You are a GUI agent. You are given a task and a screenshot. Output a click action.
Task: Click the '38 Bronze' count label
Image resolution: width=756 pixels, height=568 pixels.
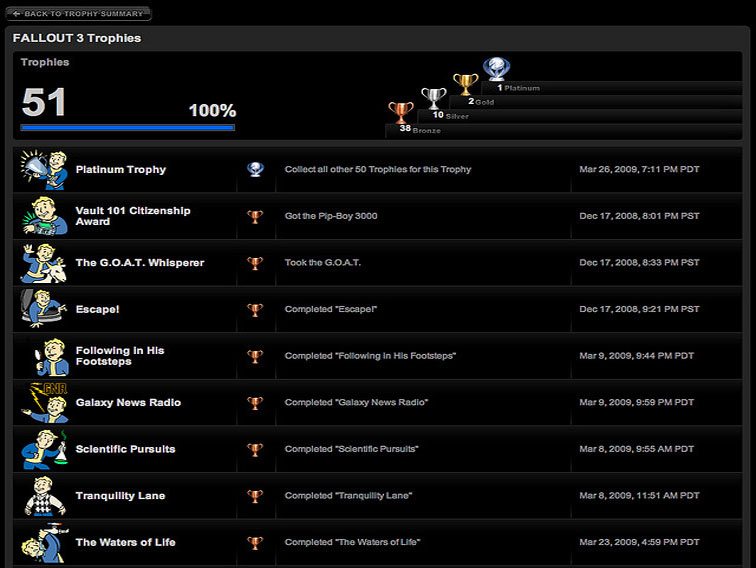coord(420,130)
